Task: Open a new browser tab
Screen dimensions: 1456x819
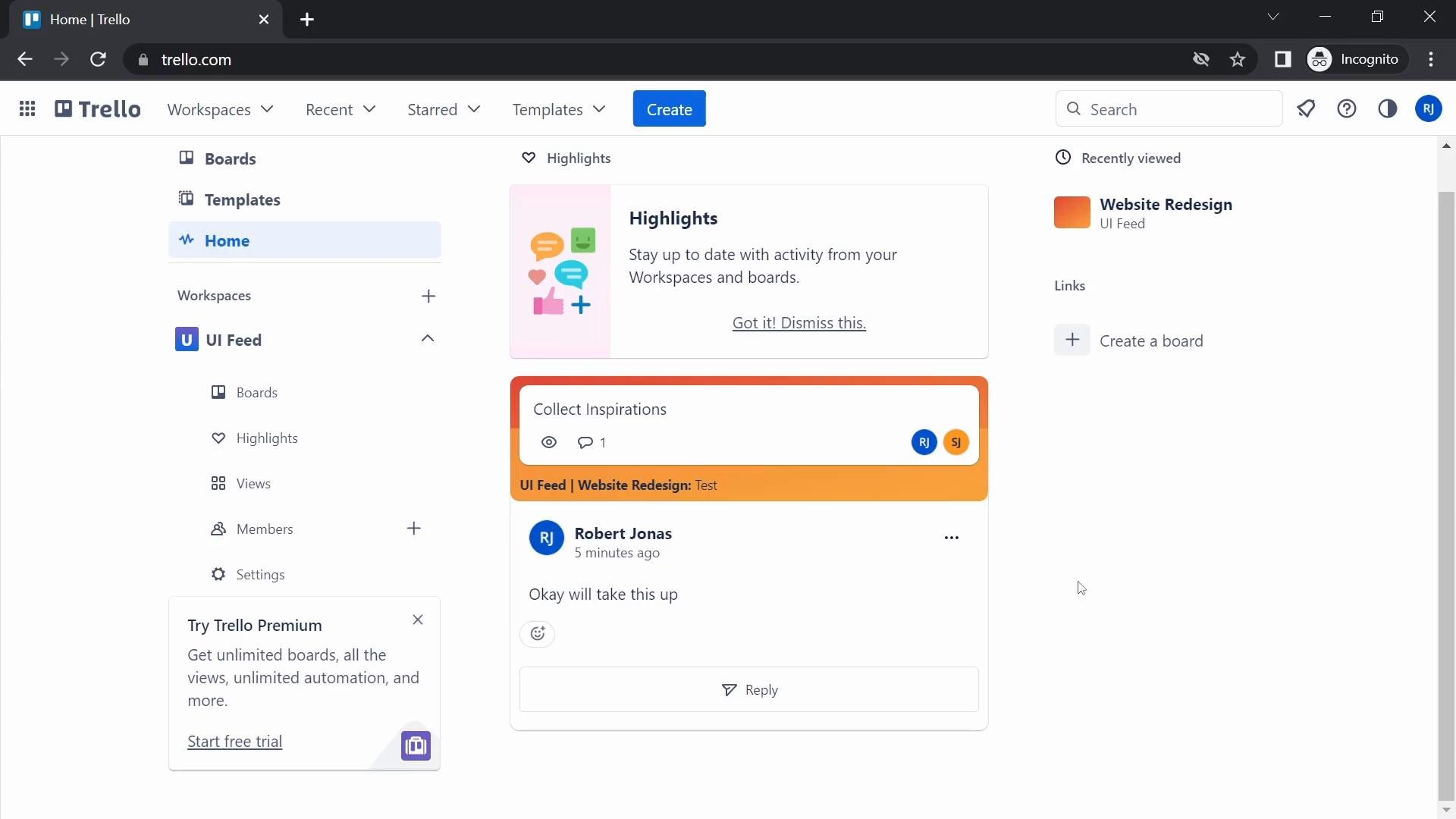Action: [x=307, y=20]
